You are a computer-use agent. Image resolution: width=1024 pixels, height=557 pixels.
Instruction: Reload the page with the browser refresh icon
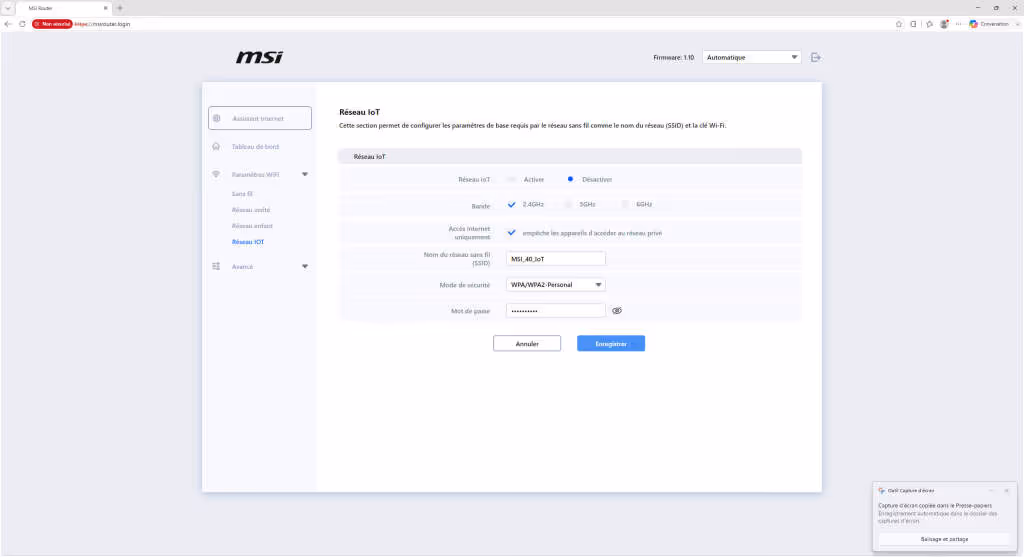pyautogui.click(x=22, y=24)
